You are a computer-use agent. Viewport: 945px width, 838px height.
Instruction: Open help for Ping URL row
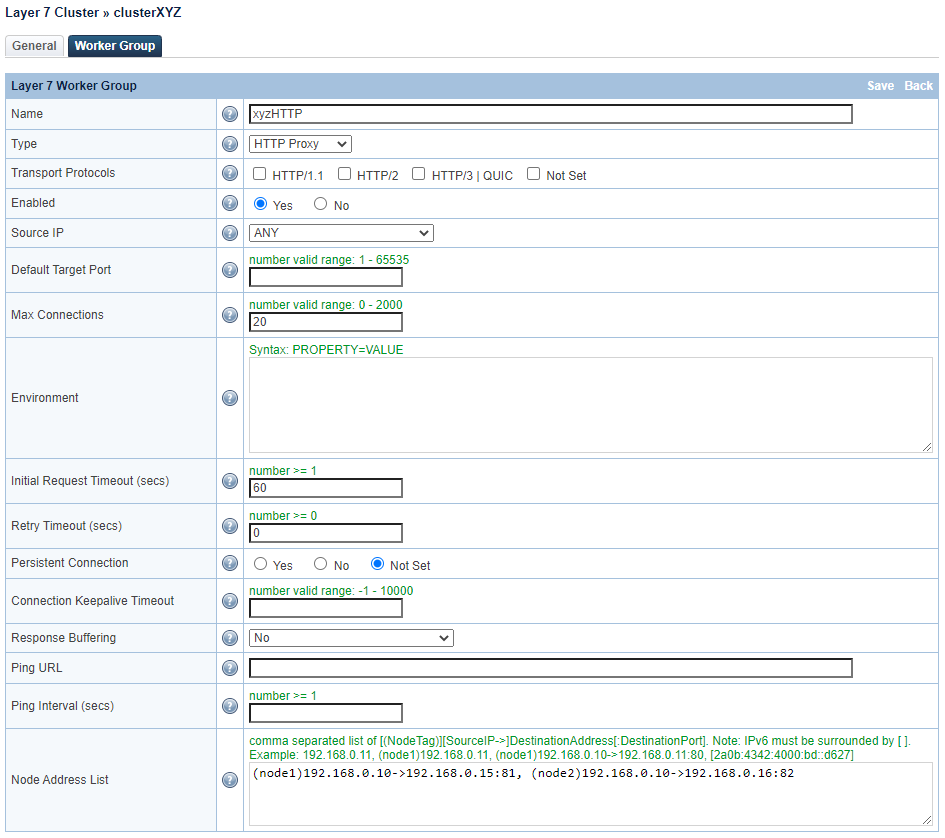(230, 668)
